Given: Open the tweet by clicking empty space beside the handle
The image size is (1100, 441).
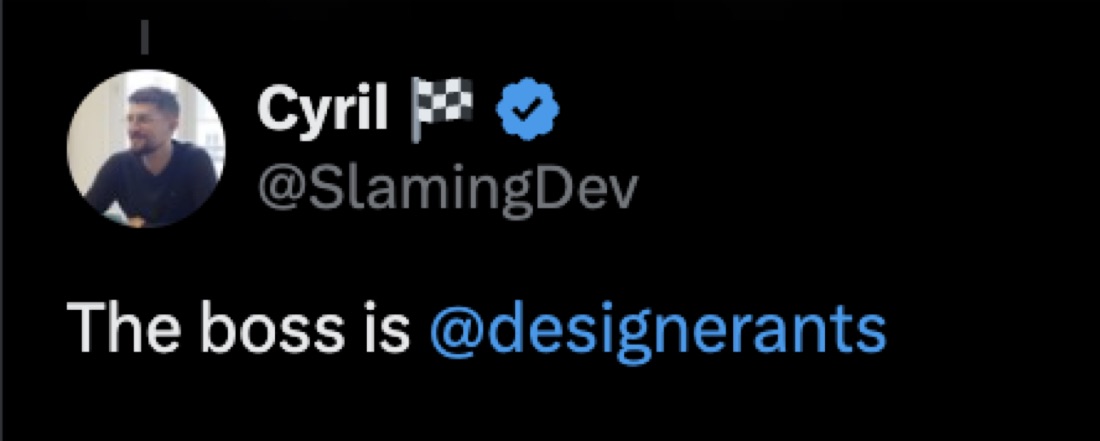Looking at the screenshot, I should click(842, 189).
